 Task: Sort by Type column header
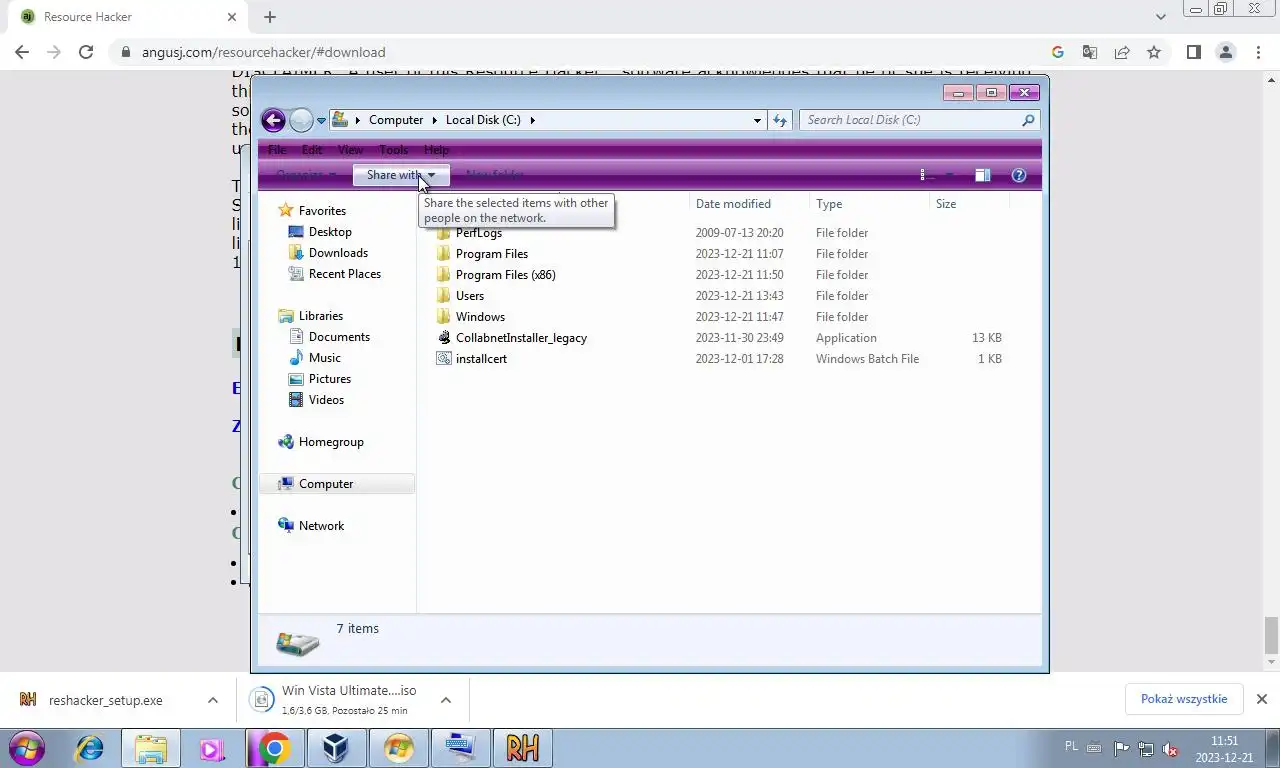tap(869, 204)
